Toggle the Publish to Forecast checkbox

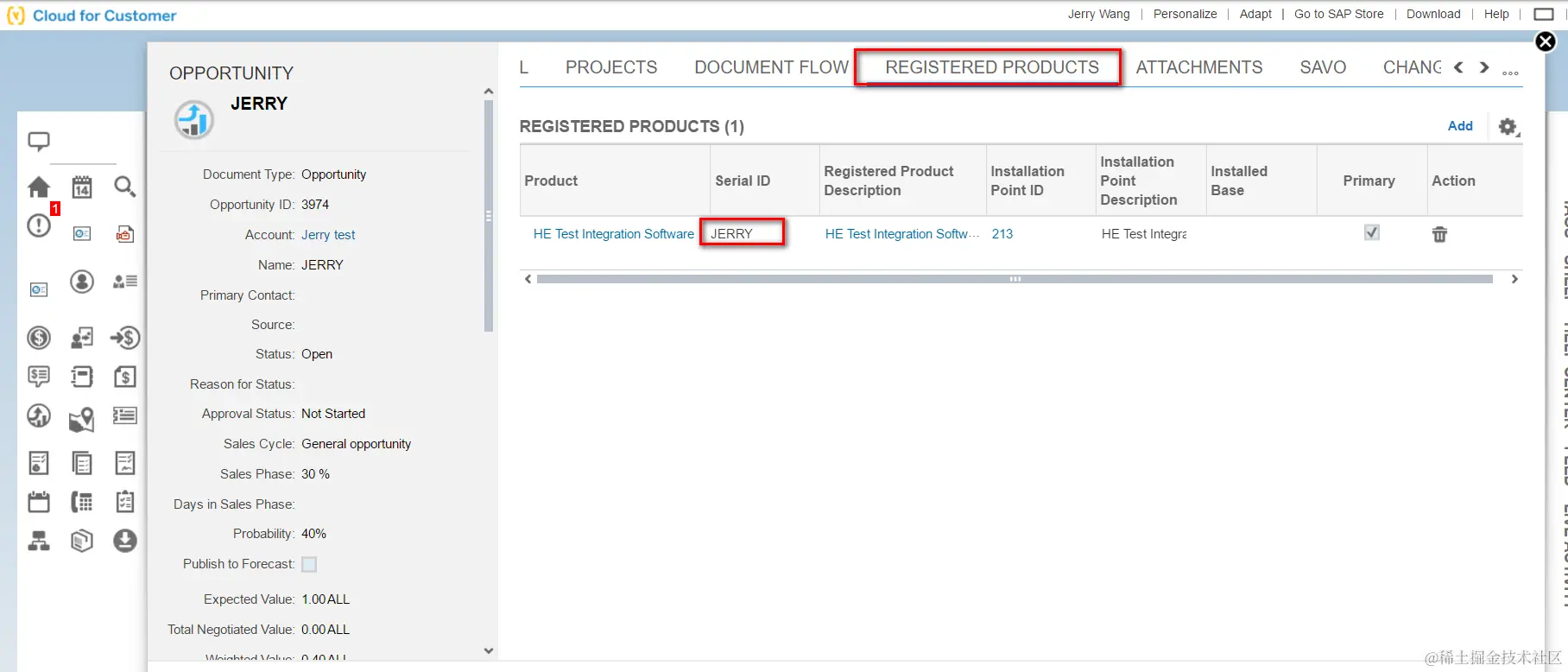pos(309,564)
